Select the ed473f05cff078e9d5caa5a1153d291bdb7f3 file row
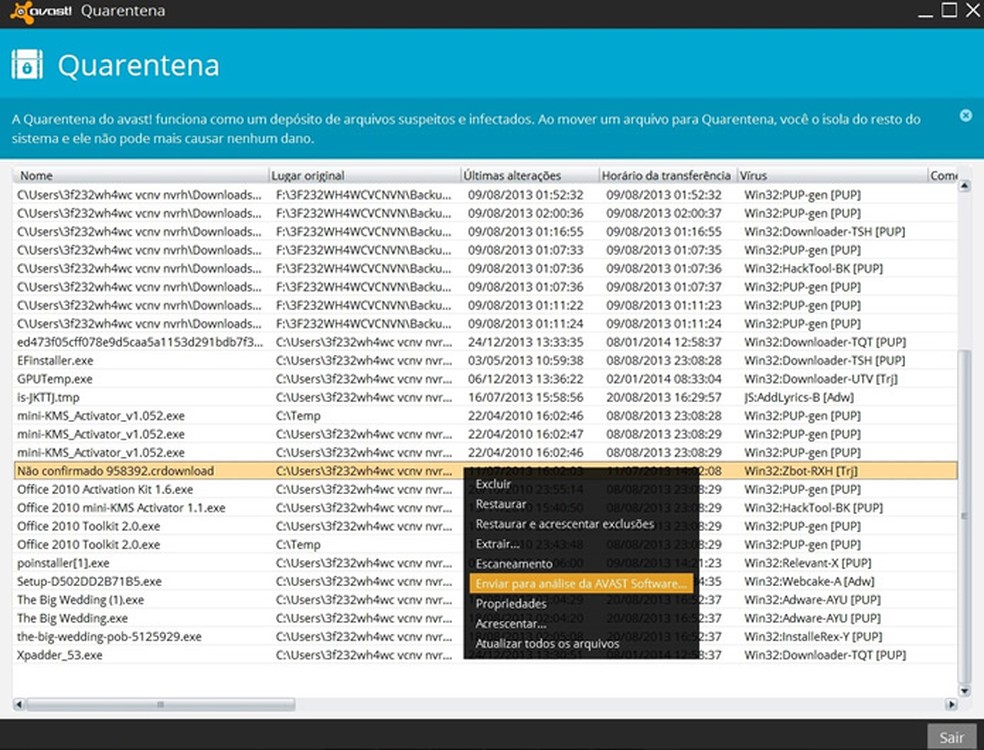 pos(485,342)
